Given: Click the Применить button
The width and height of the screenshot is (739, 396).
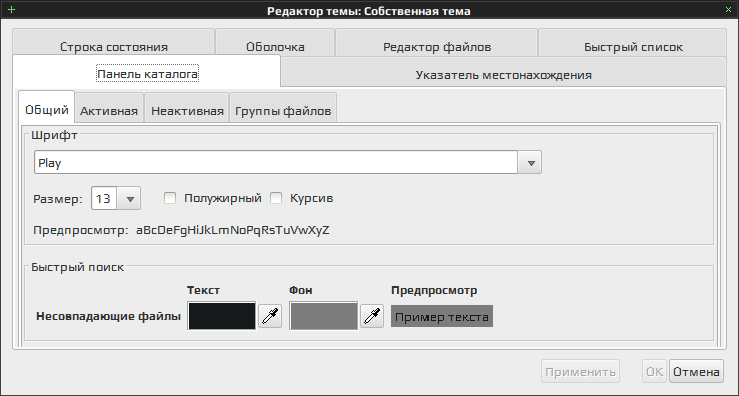Looking at the screenshot, I should pyautogui.click(x=580, y=372).
